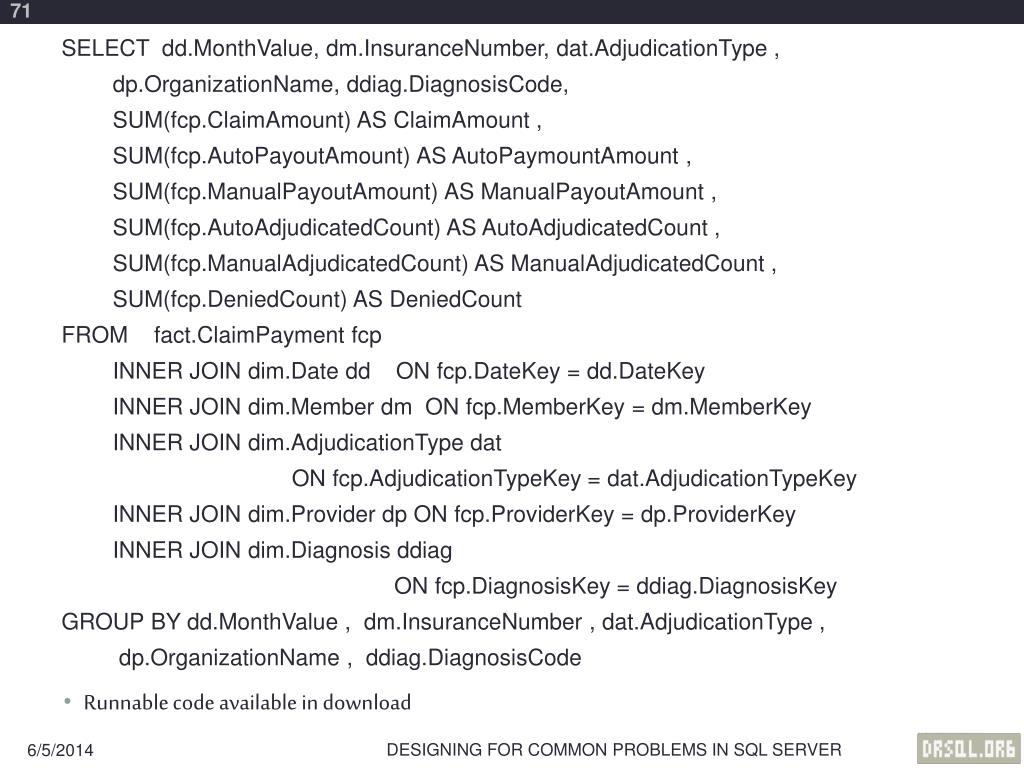Click the INNER JOIN dim.AdjudicationType dat line

click(307, 443)
